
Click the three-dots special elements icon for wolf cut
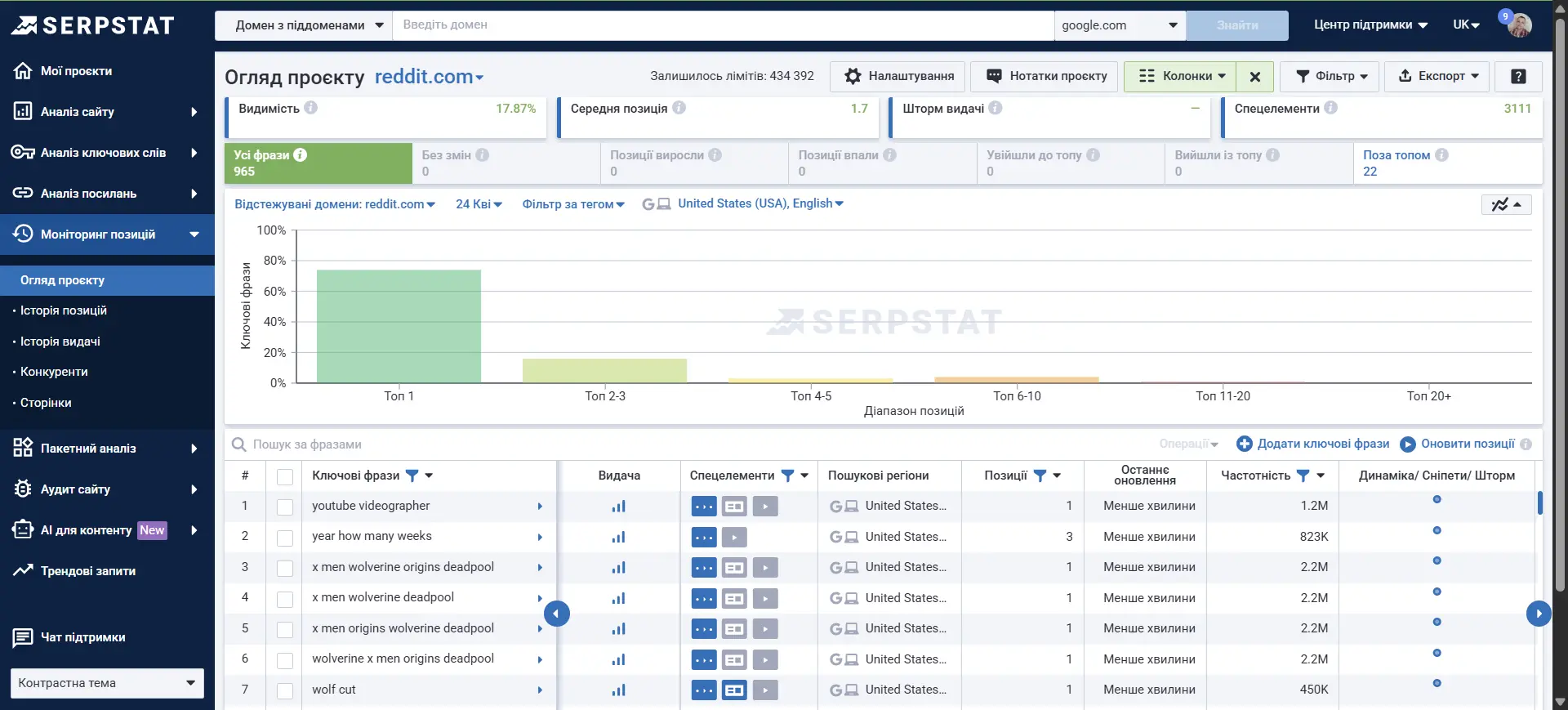(x=703, y=690)
